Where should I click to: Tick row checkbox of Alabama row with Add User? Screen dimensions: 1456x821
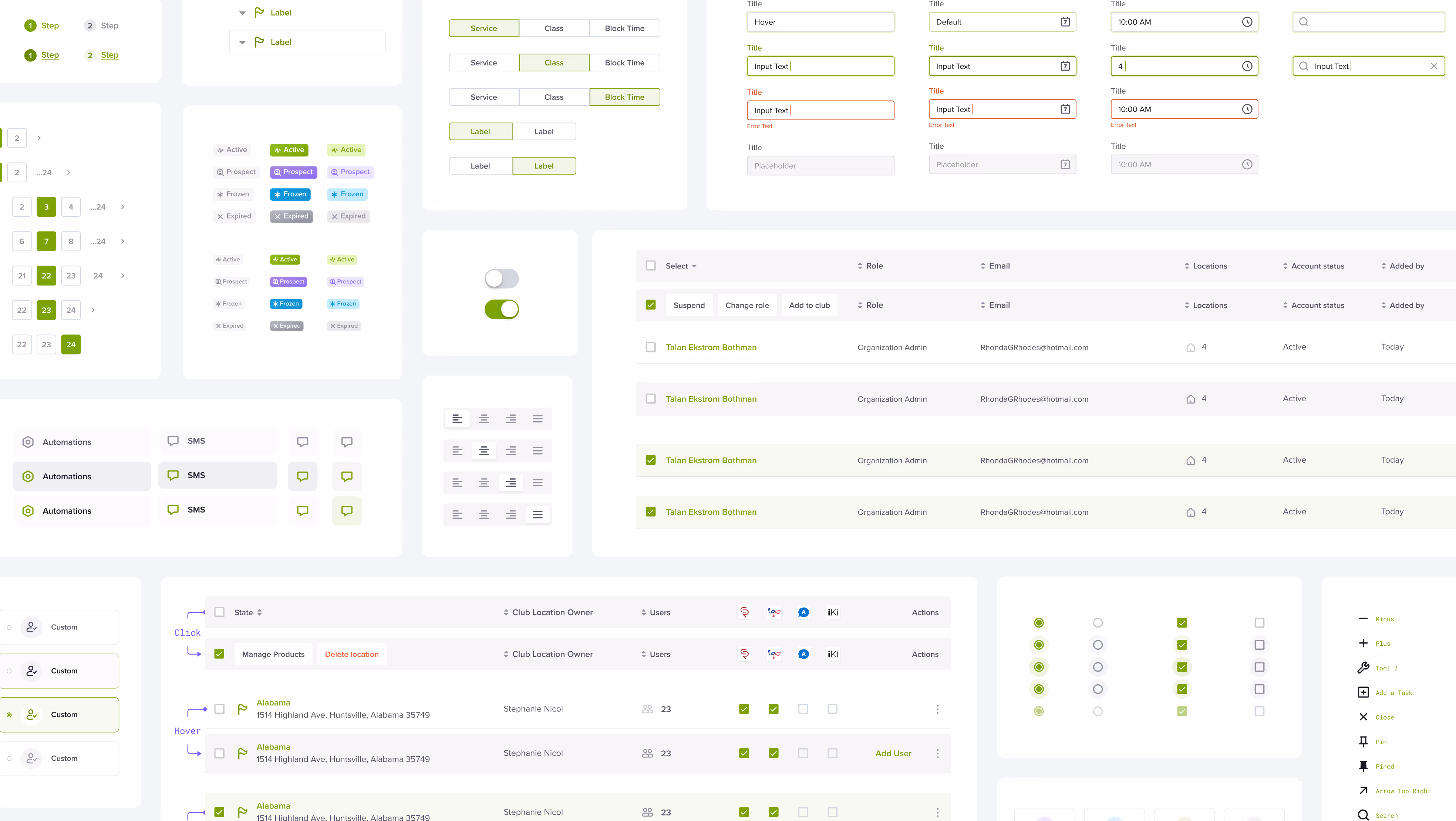pyautogui.click(x=219, y=753)
